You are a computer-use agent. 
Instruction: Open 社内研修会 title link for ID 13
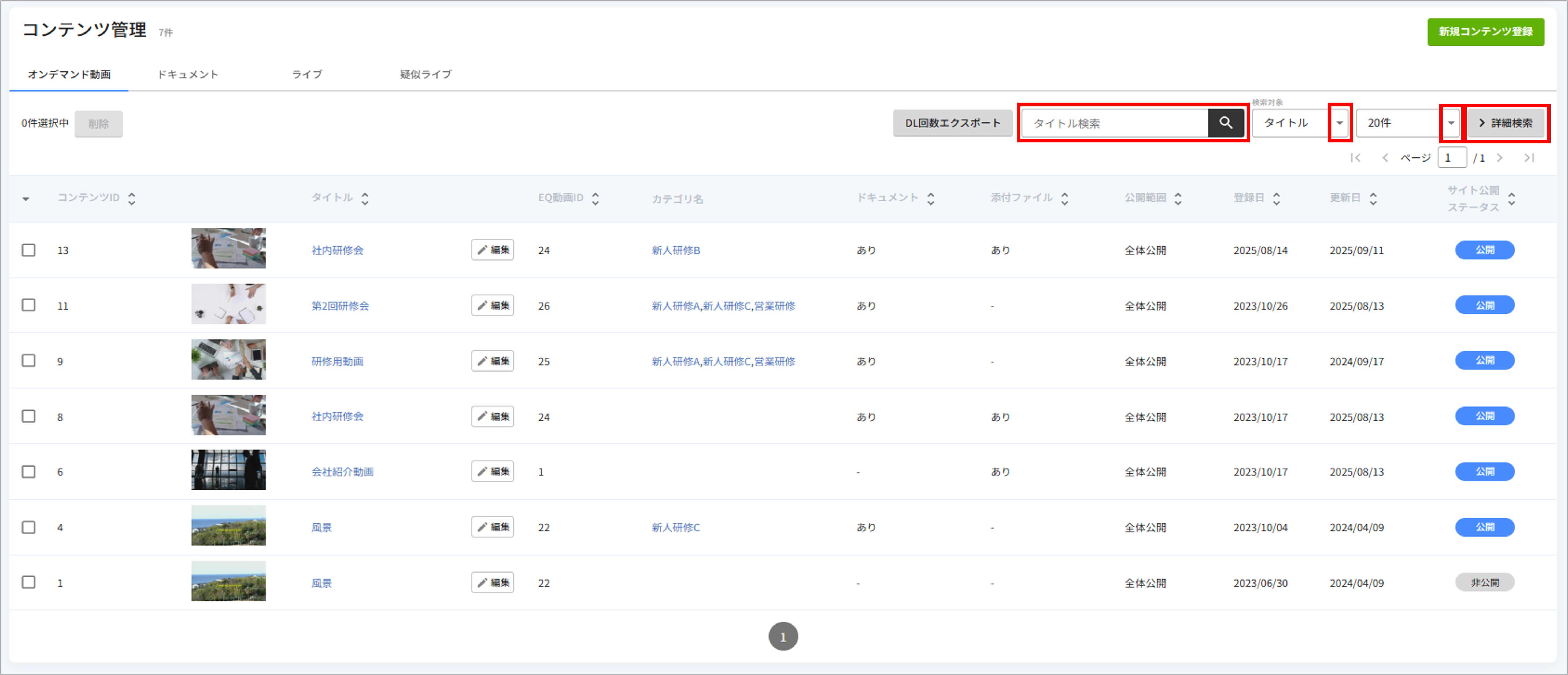[x=337, y=250]
